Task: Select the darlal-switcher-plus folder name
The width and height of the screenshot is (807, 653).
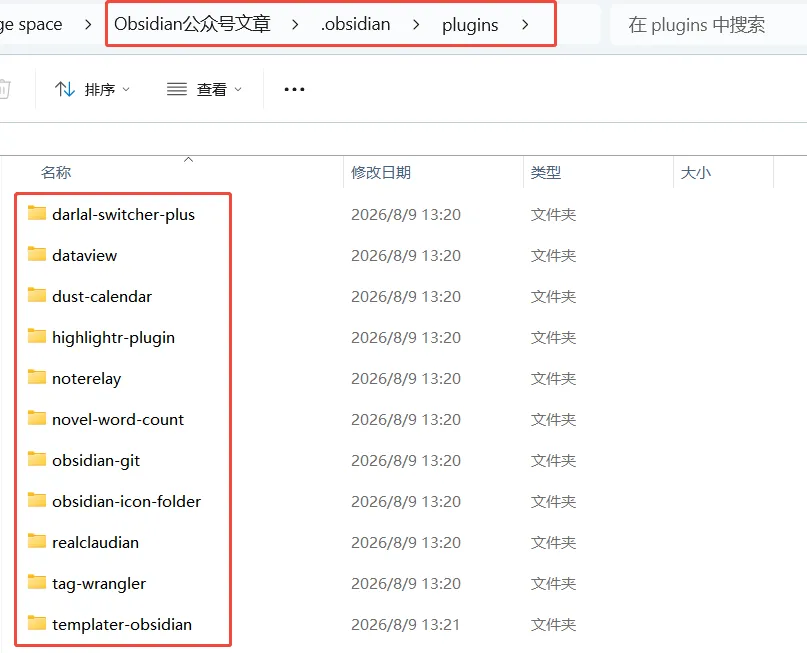Action: click(124, 214)
